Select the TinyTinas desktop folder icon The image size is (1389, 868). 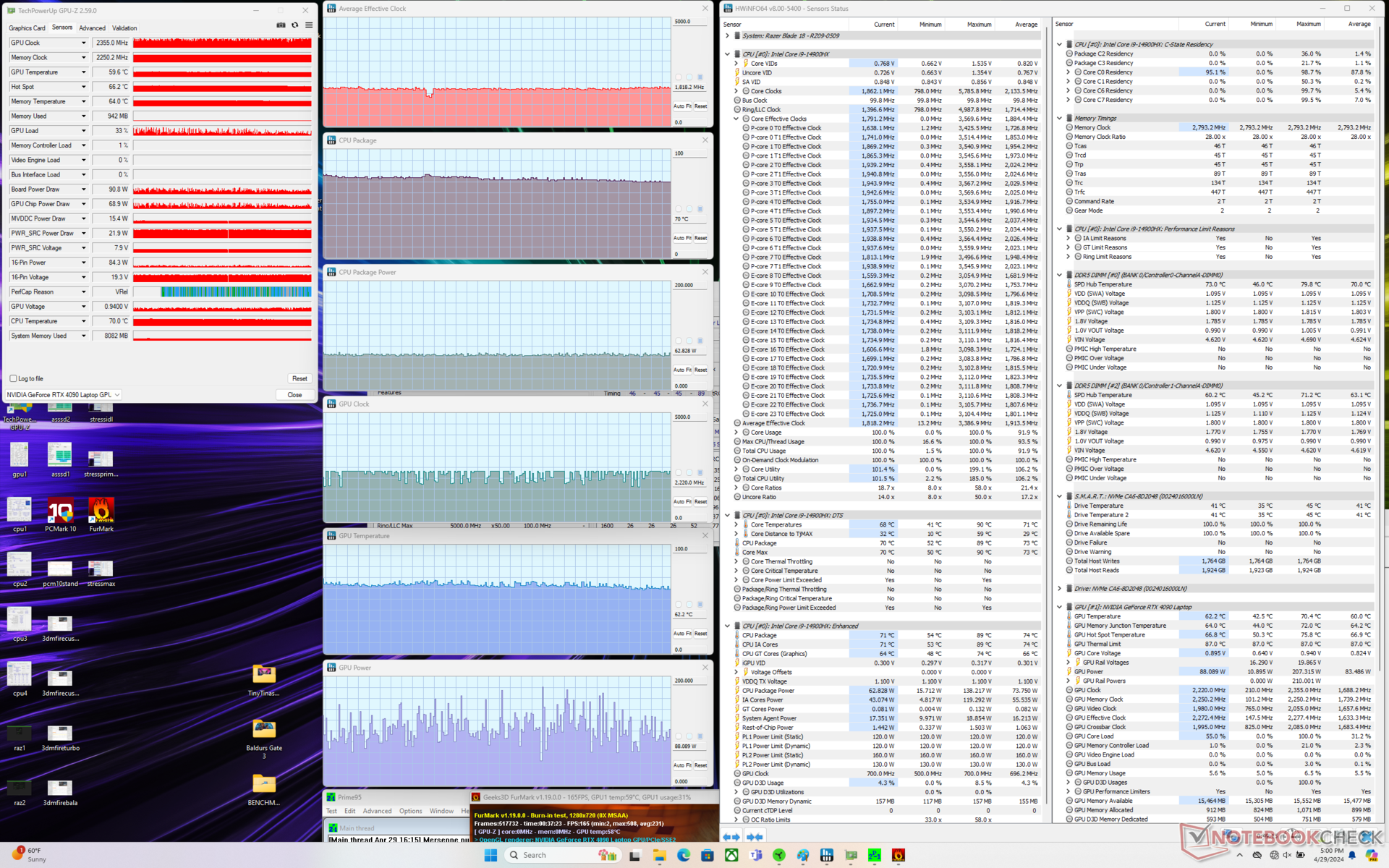[264, 680]
